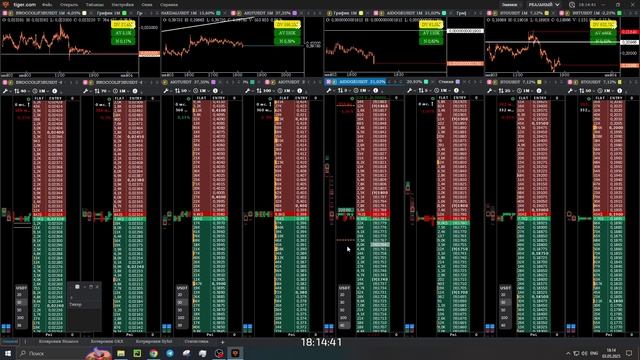
Task: Add new workspace tab with plus button
Action: coord(222,342)
